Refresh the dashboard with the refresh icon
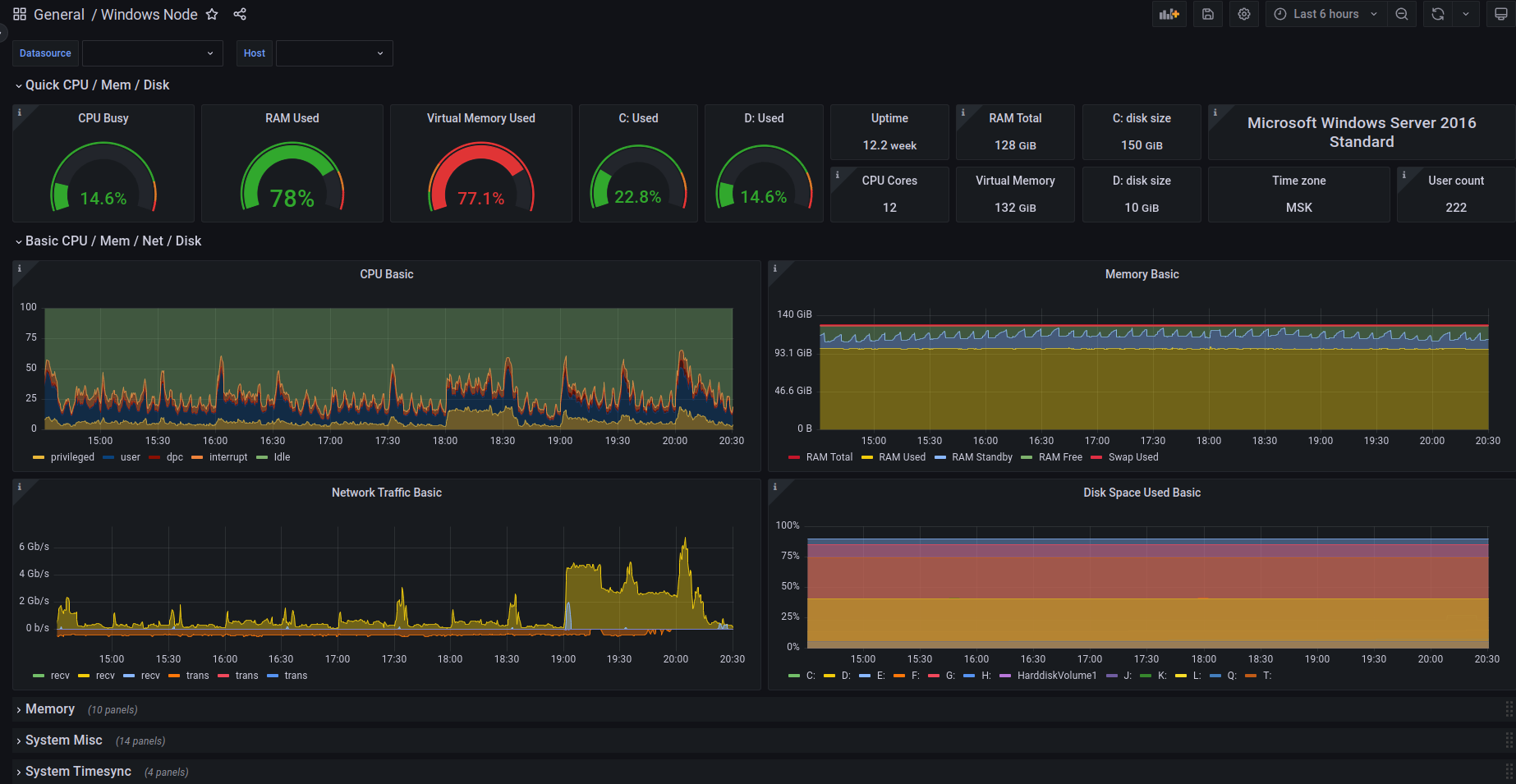 (1438, 14)
